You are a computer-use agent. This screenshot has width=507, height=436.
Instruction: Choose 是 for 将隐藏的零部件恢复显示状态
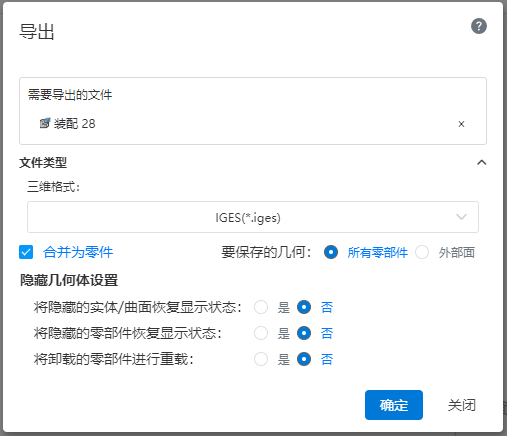click(x=261, y=333)
